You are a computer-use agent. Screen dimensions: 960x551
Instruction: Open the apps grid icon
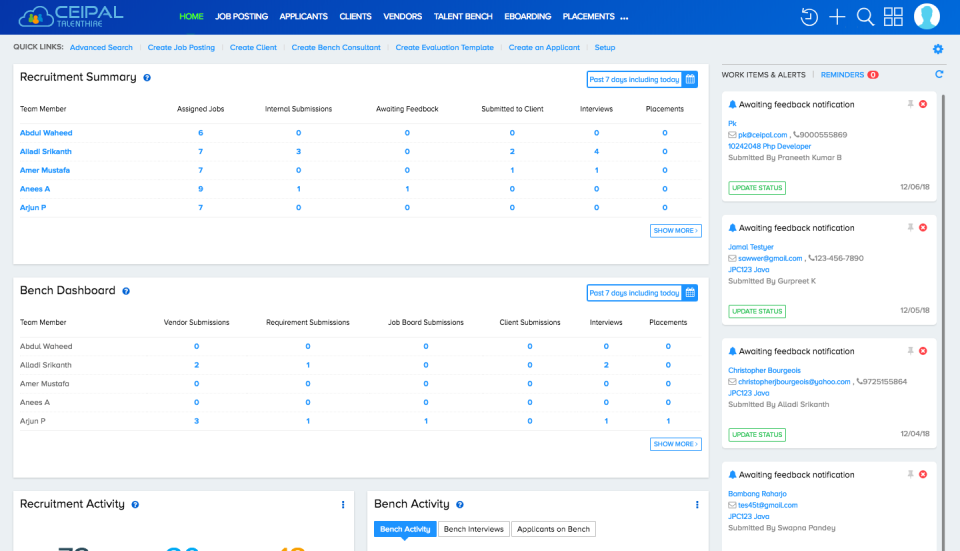click(893, 17)
